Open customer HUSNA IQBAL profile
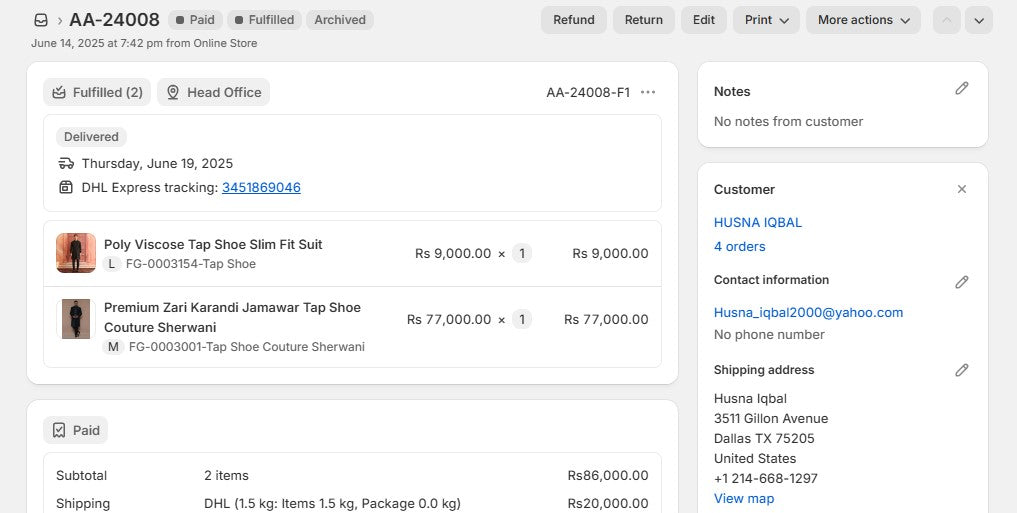Viewport: 1017px width, 513px height. point(758,222)
